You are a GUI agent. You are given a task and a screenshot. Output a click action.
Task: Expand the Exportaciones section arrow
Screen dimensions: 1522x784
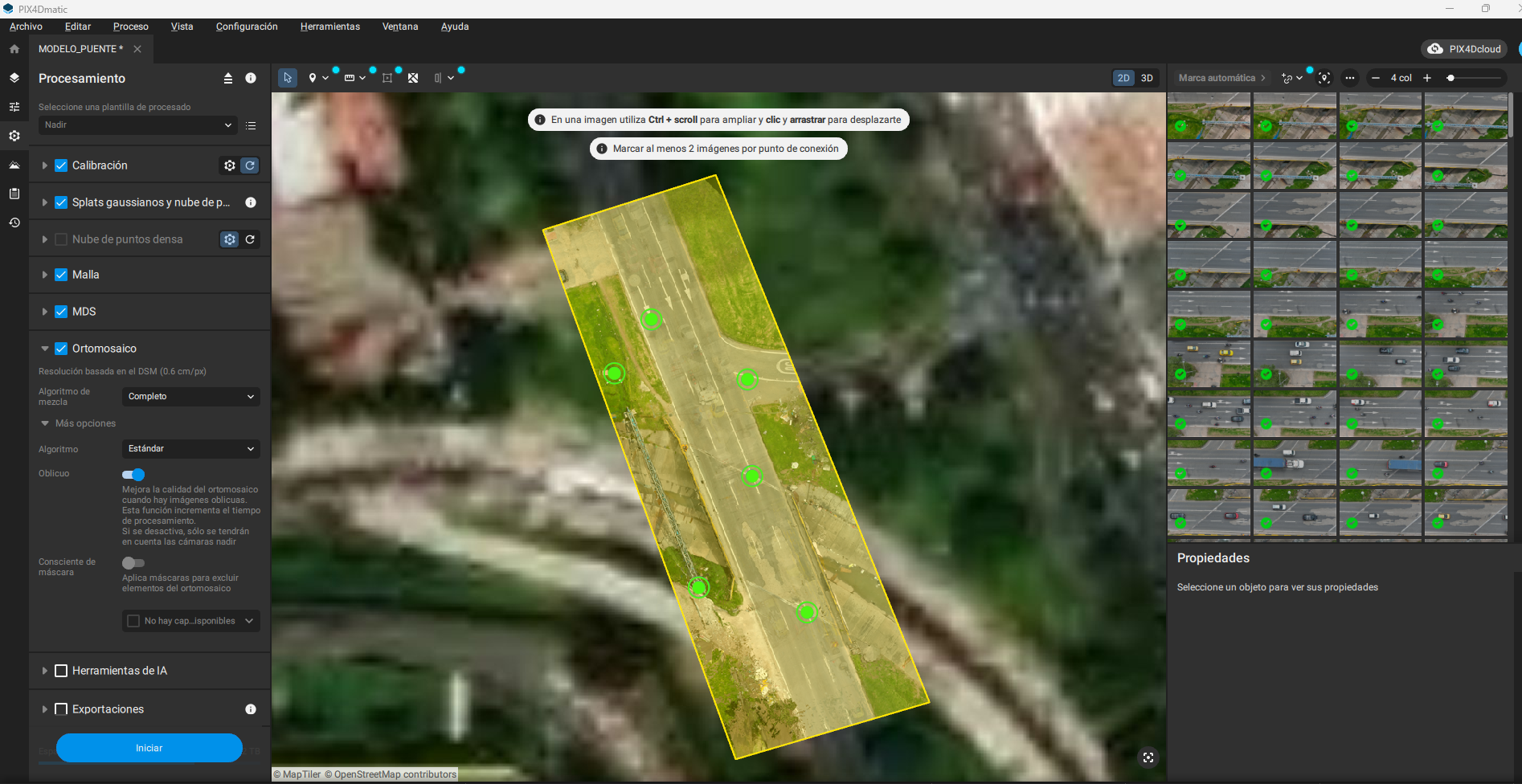click(44, 709)
